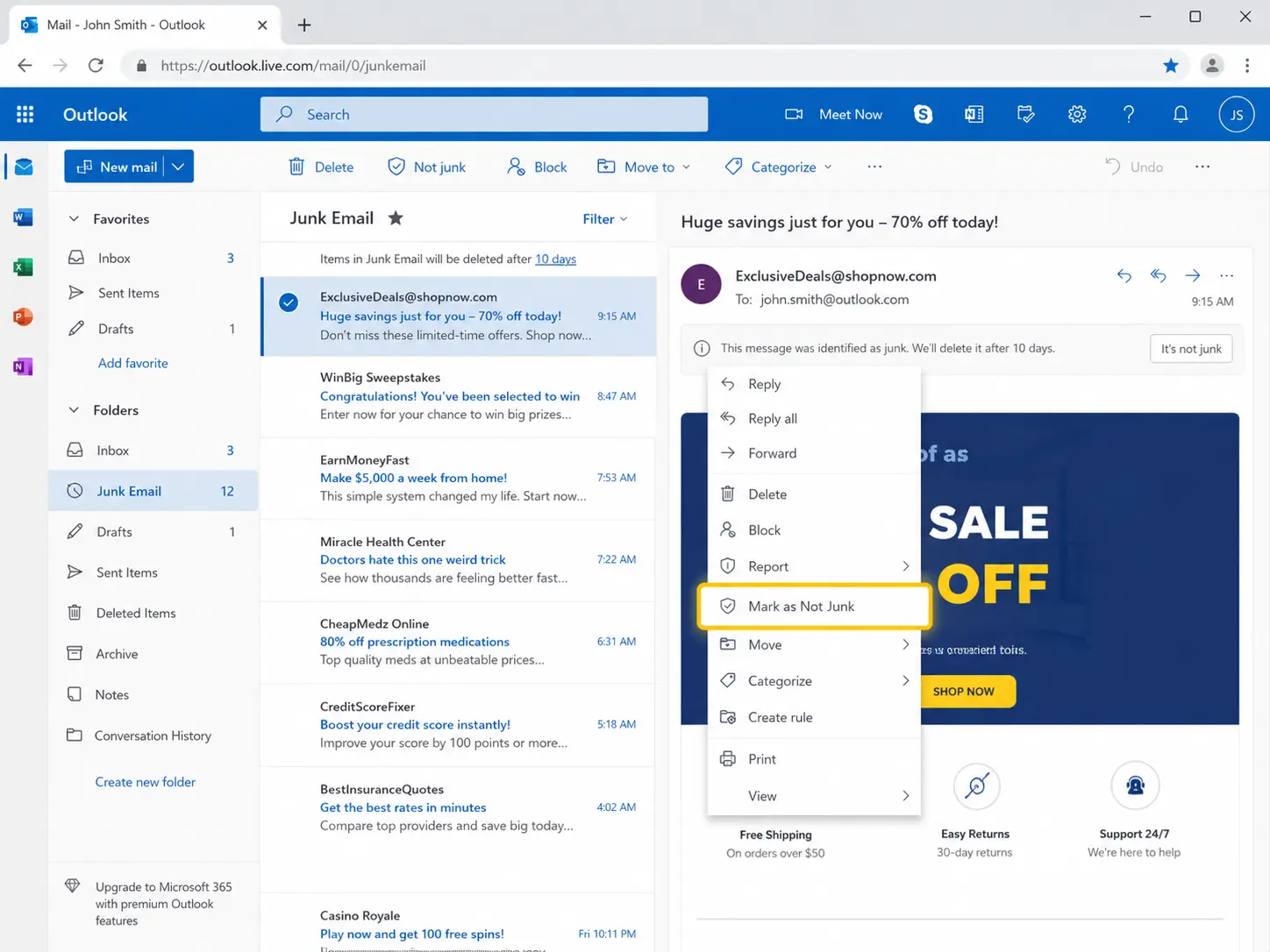Click the Meet Now video icon

[794, 114]
